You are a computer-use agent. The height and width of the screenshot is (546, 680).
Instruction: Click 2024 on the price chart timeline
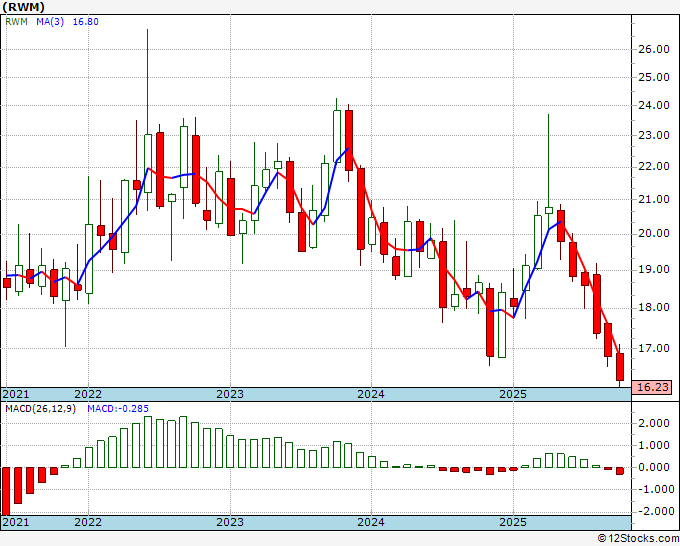371,394
